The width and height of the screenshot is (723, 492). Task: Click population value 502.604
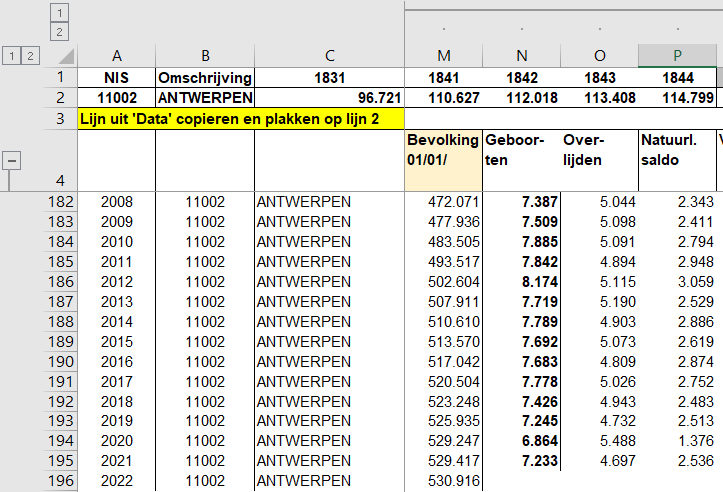click(444, 282)
